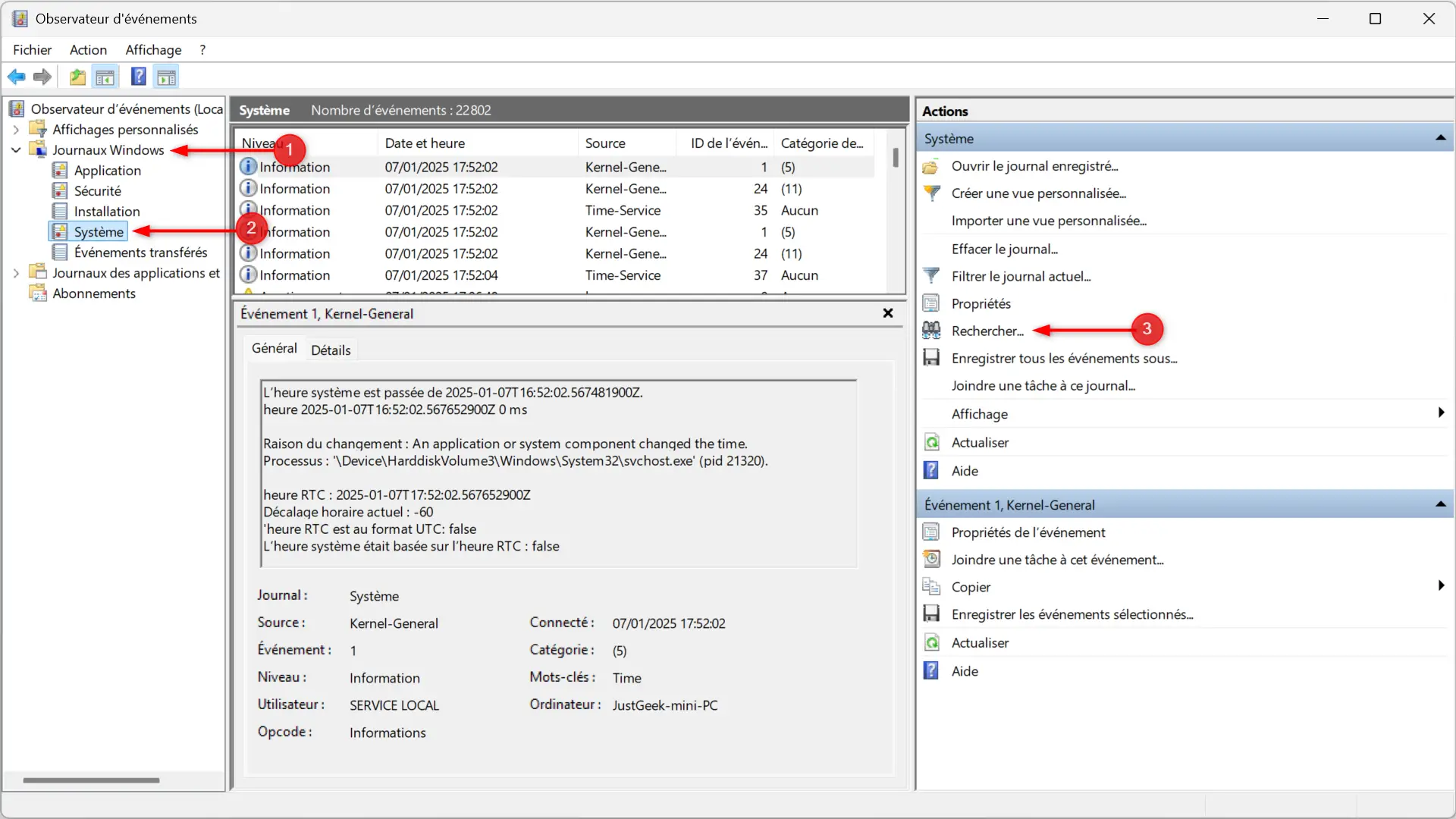Switch to the Général tab

[x=274, y=348]
